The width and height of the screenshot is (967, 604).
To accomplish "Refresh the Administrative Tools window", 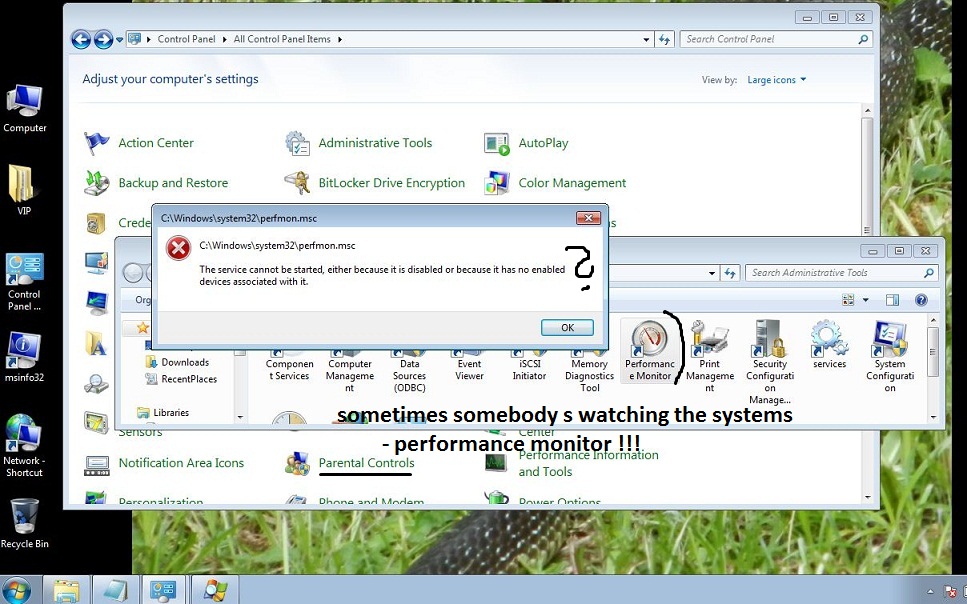I will pos(730,273).
